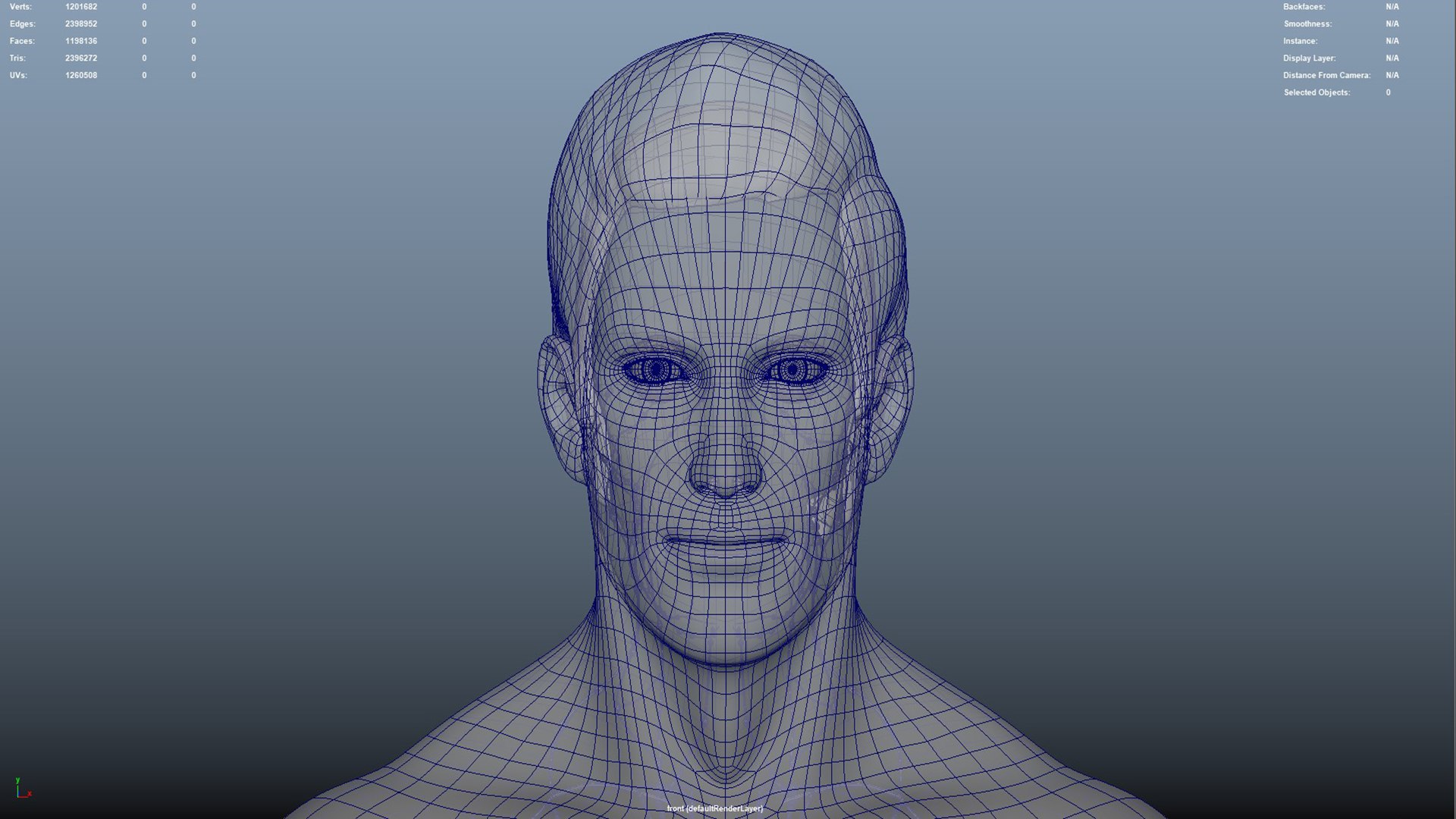Click the Distance From Camera: label
The image size is (1456, 819).
(1327, 76)
